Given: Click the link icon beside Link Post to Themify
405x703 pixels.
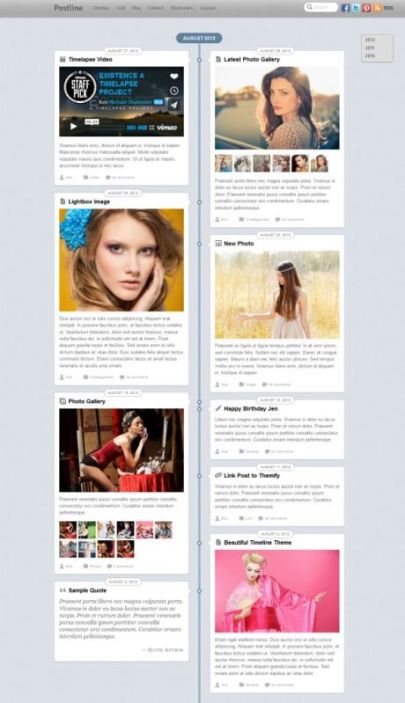Looking at the screenshot, I should tap(218, 475).
